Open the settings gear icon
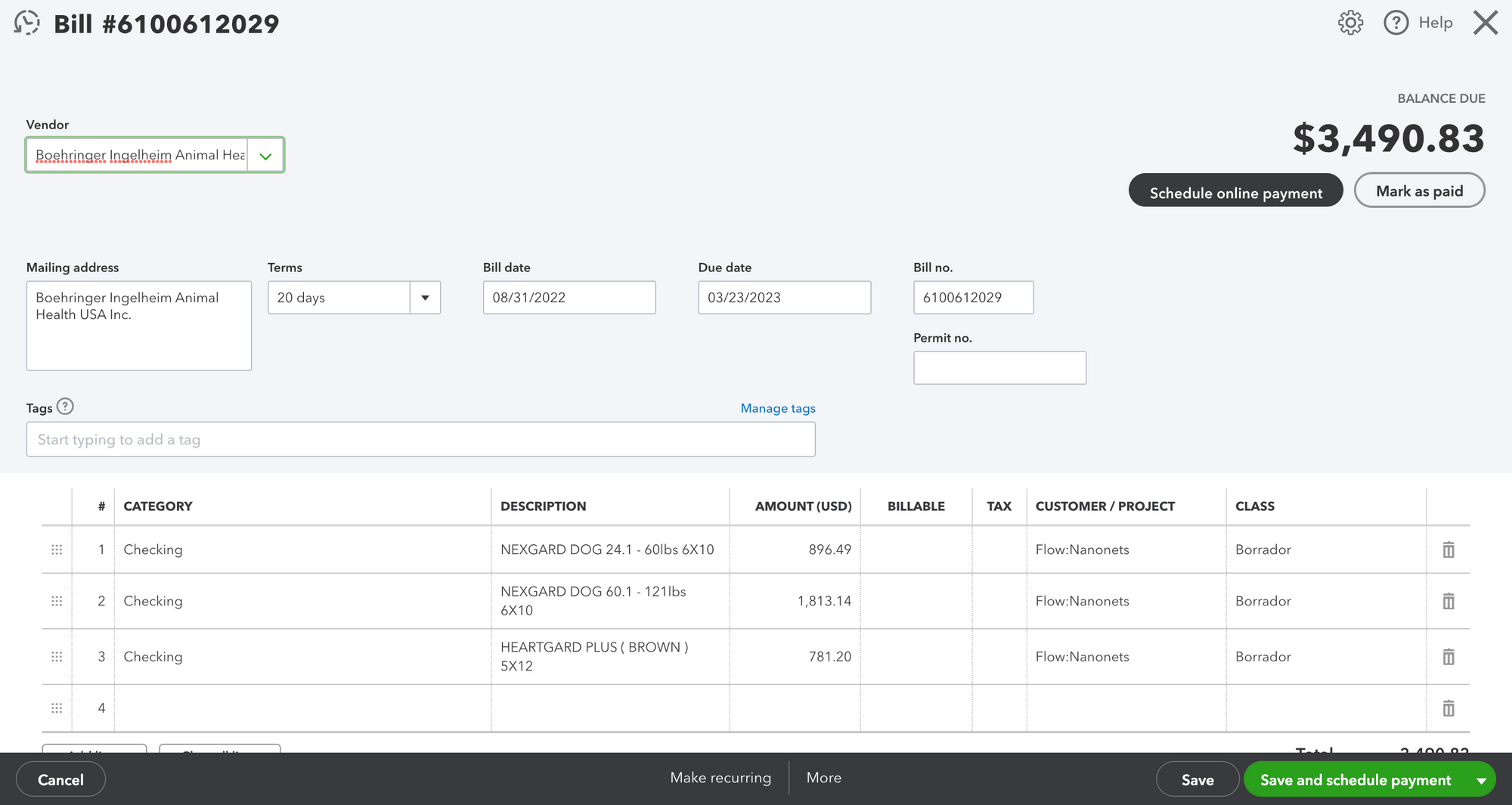Viewport: 1512px width, 805px height. [x=1351, y=23]
